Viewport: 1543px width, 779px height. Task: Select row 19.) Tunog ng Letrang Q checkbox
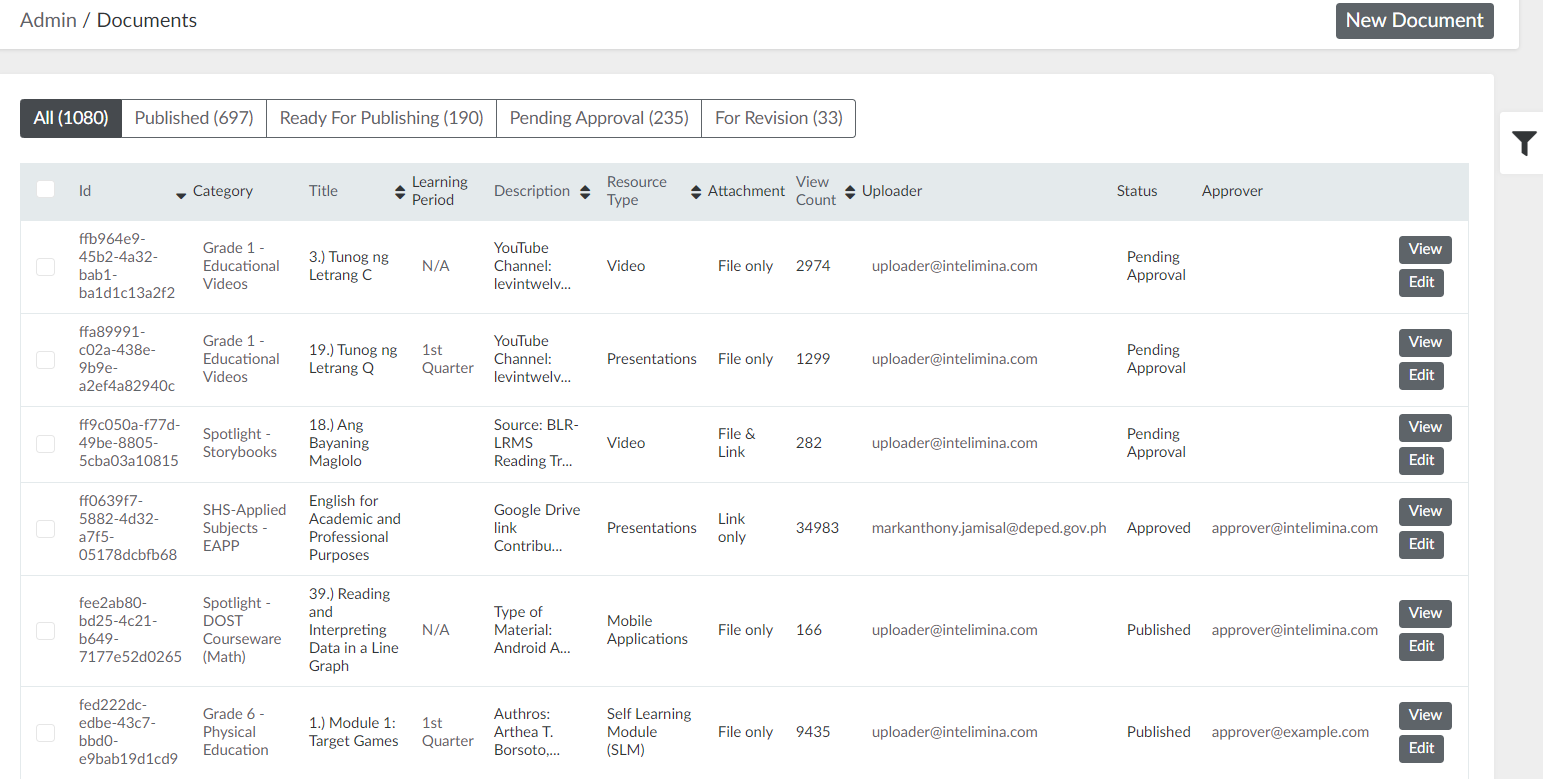tap(45, 360)
